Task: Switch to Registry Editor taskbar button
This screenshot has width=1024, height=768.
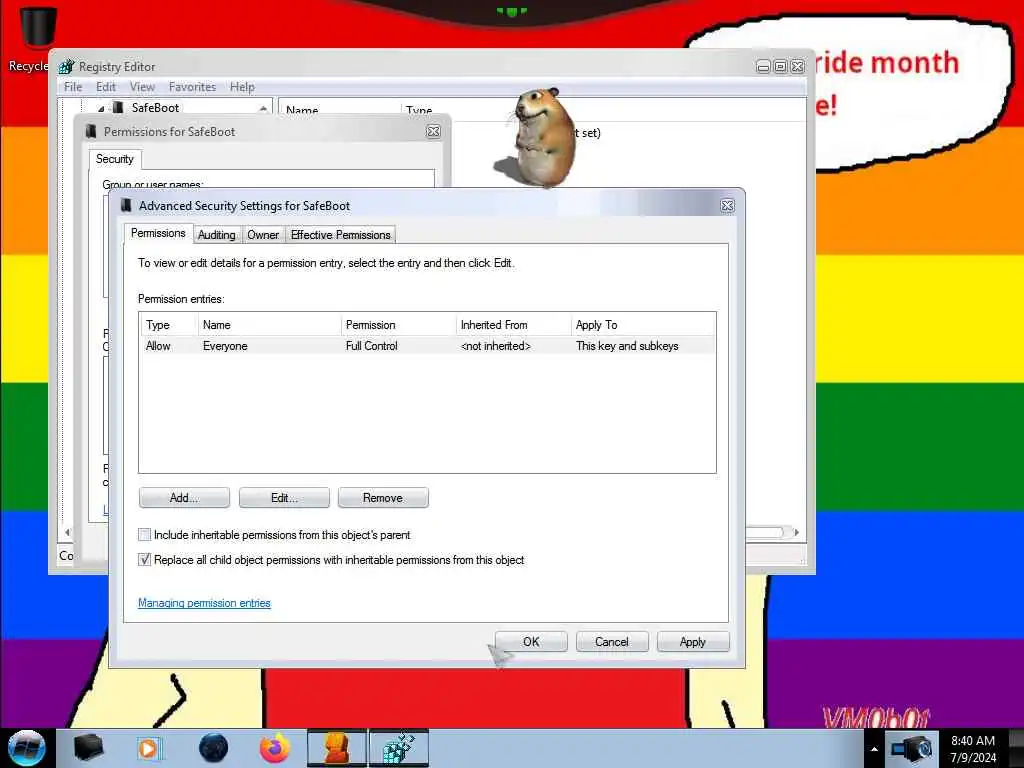Action: 399,748
